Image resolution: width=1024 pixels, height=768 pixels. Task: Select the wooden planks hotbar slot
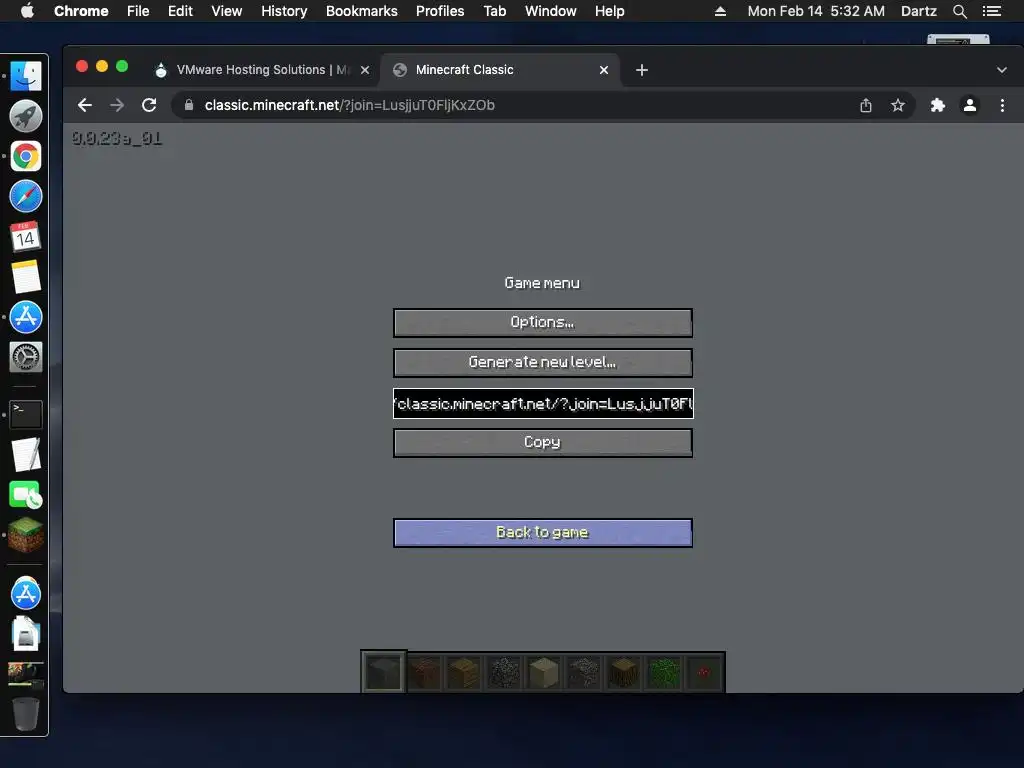[464, 672]
